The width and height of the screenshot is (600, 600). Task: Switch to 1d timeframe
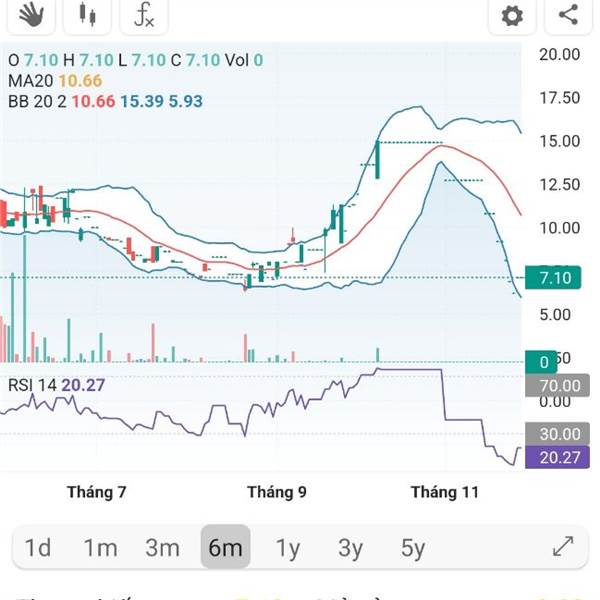38,547
